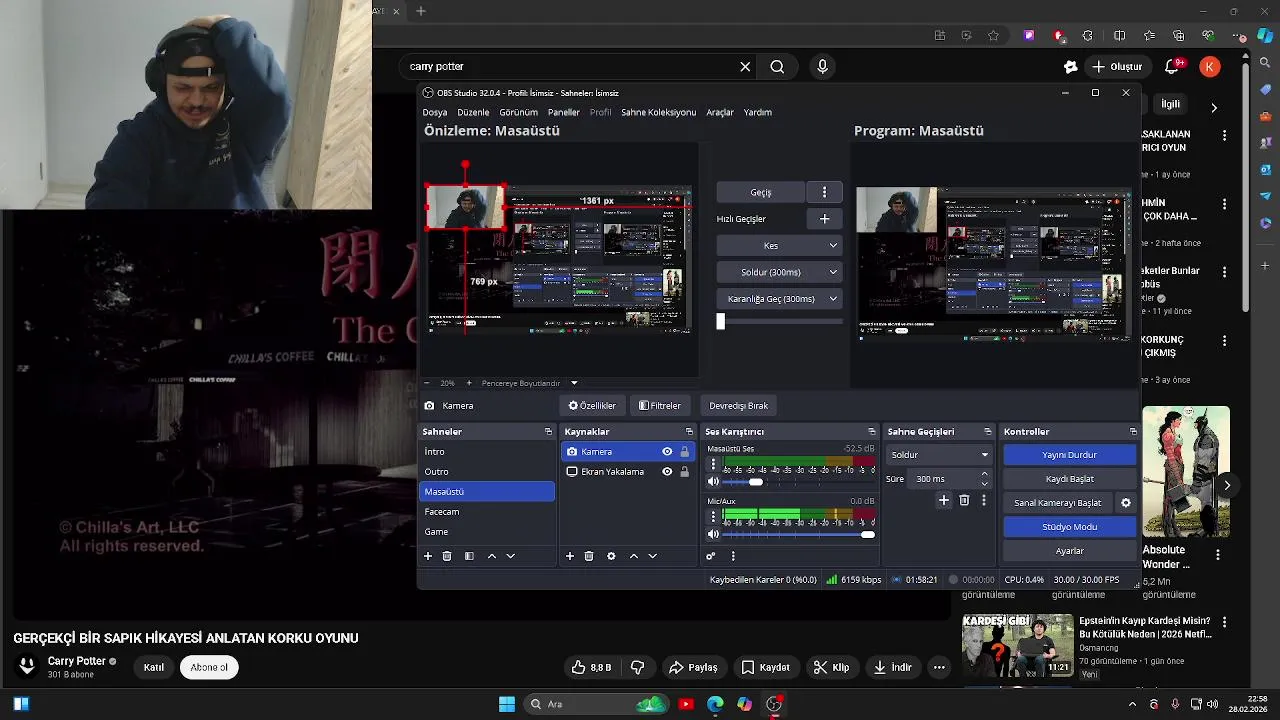The height and width of the screenshot is (720, 1280).
Task: Undock the Ses Karıştırıcı panel
Action: click(x=872, y=432)
